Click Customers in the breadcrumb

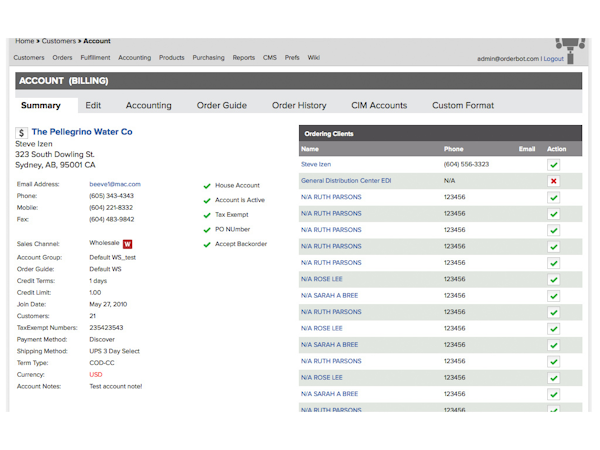pyautogui.click(x=59, y=41)
